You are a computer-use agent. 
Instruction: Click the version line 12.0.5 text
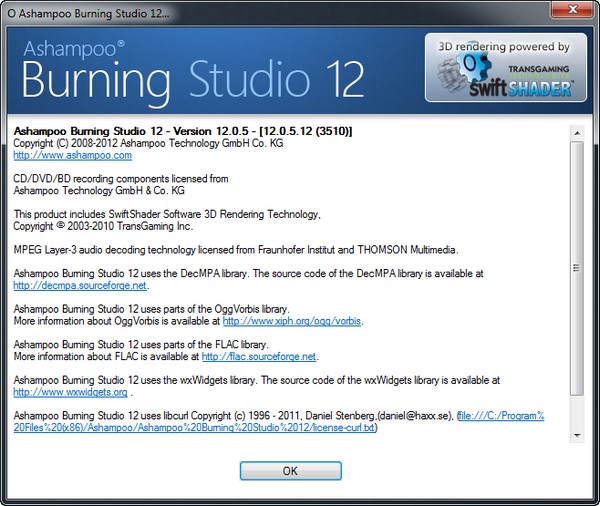click(183, 131)
